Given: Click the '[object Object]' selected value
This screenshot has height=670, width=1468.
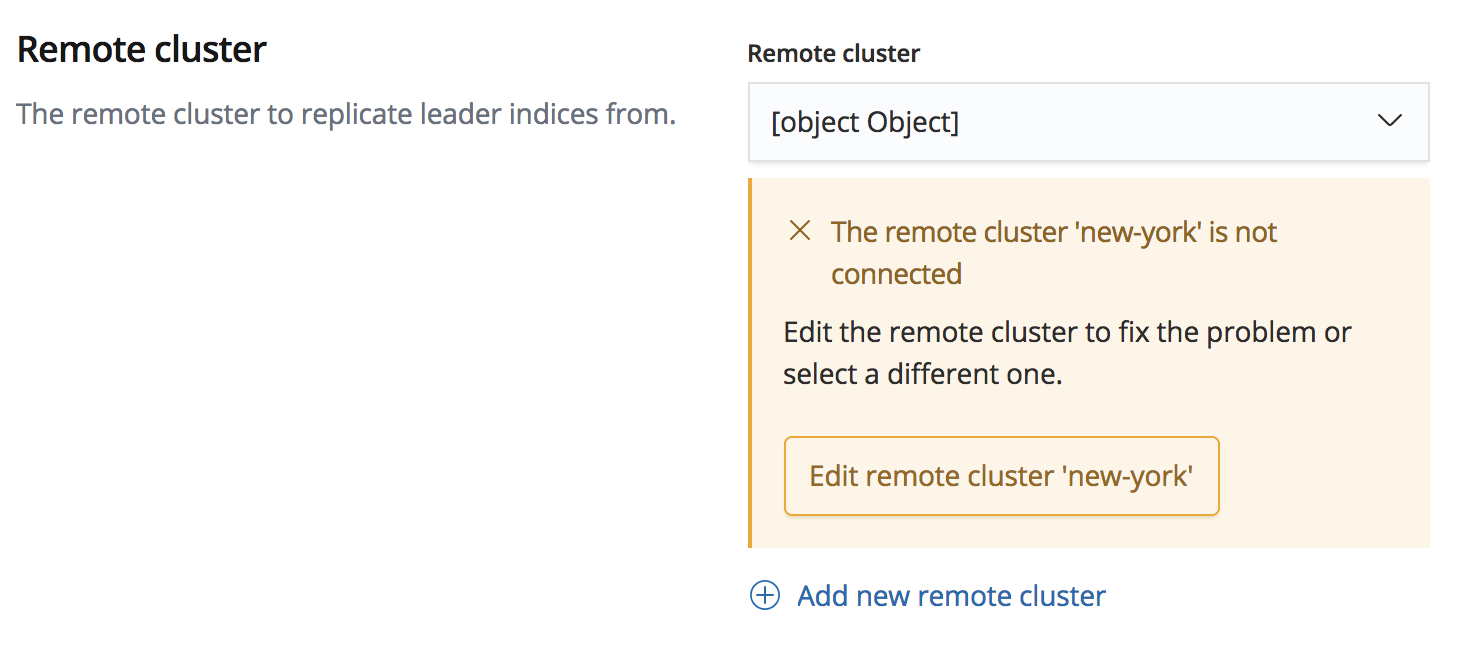Looking at the screenshot, I should pos(865,122).
